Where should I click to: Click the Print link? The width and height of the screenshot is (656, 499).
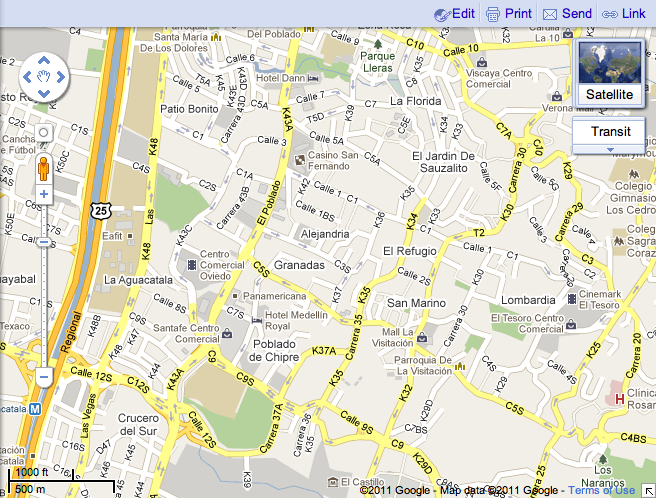point(518,13)
